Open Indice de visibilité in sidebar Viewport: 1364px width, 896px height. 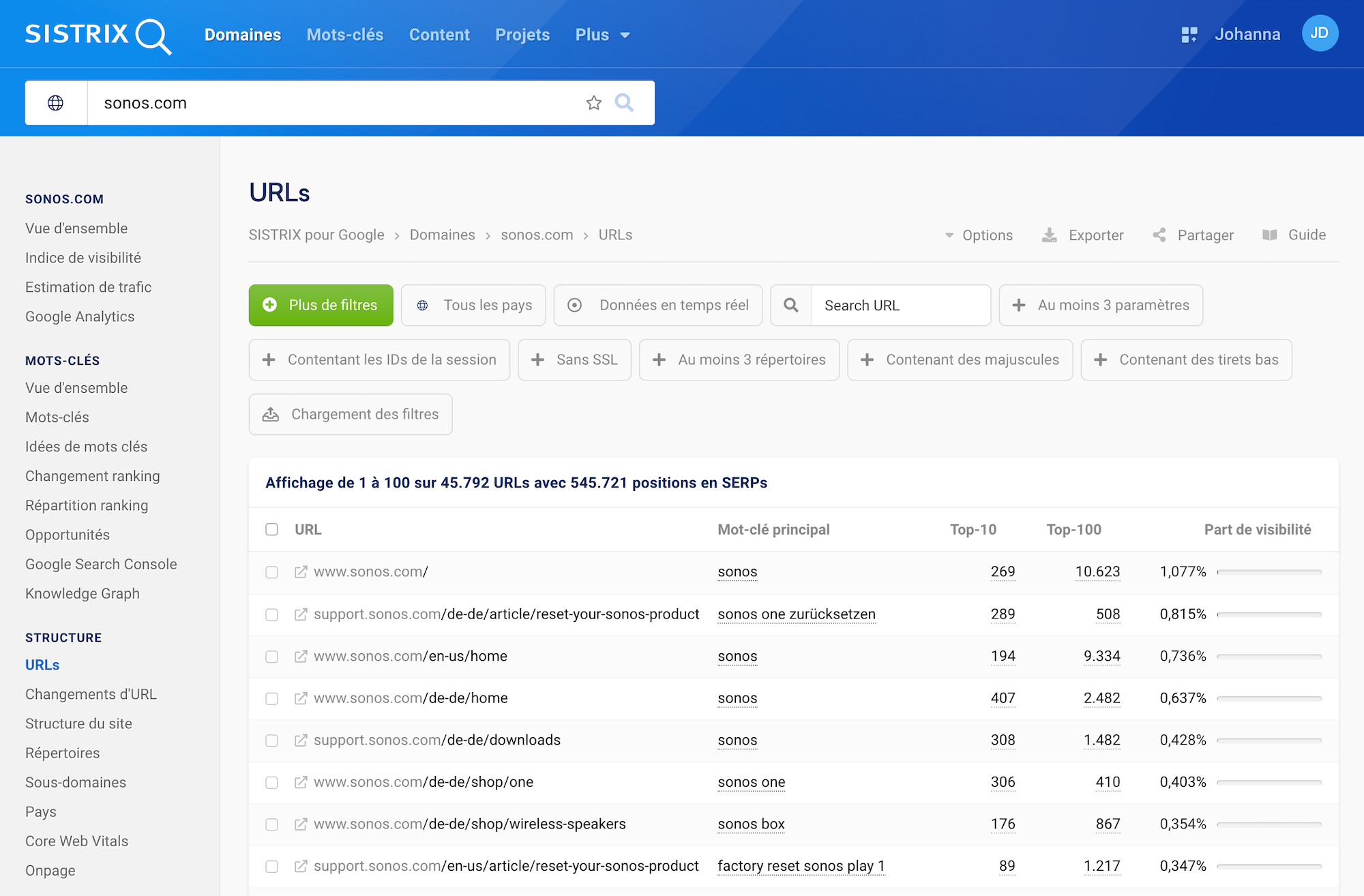coord(83,258)
